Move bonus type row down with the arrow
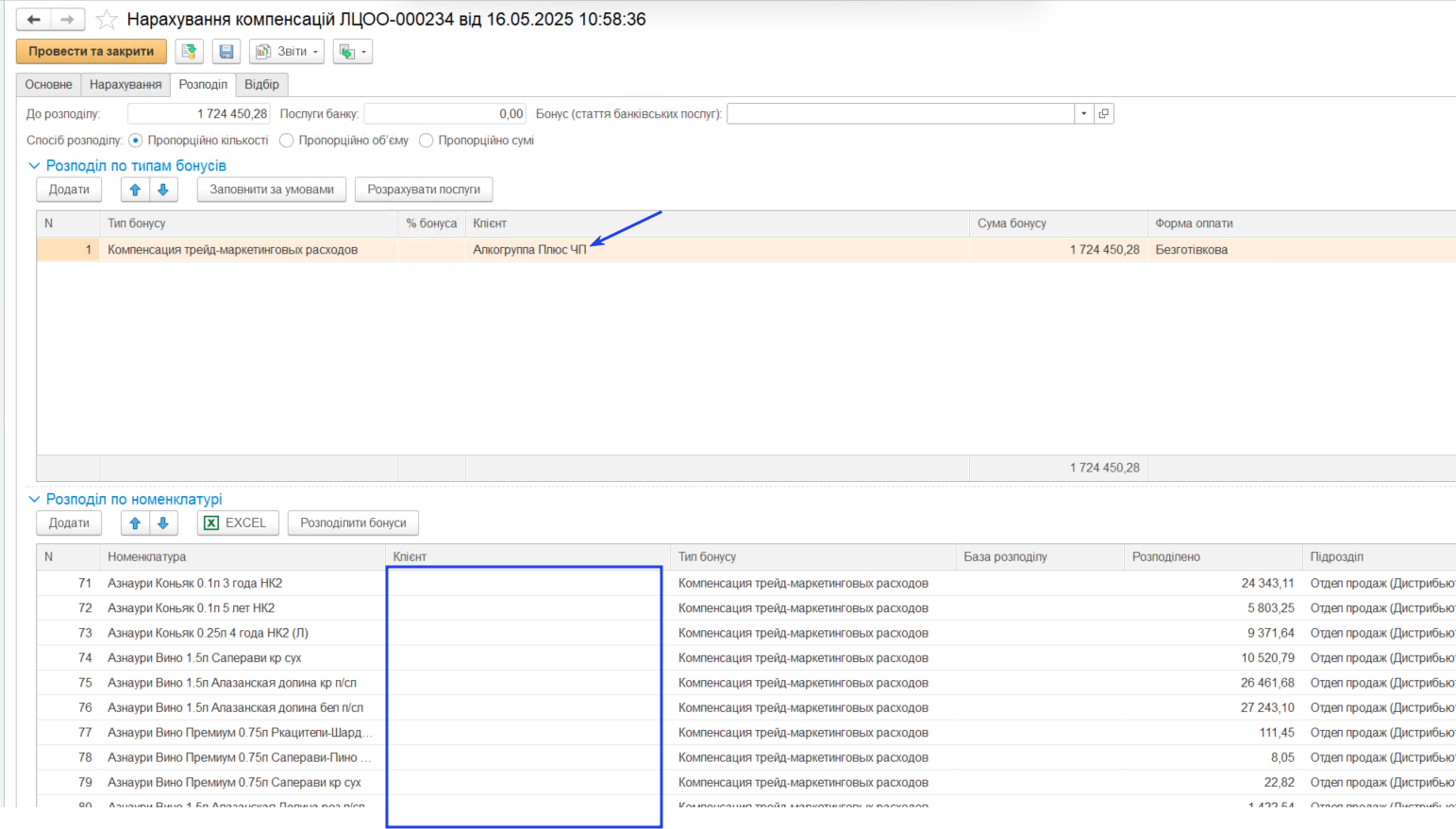1456x829 pixels. coord(163,190)
